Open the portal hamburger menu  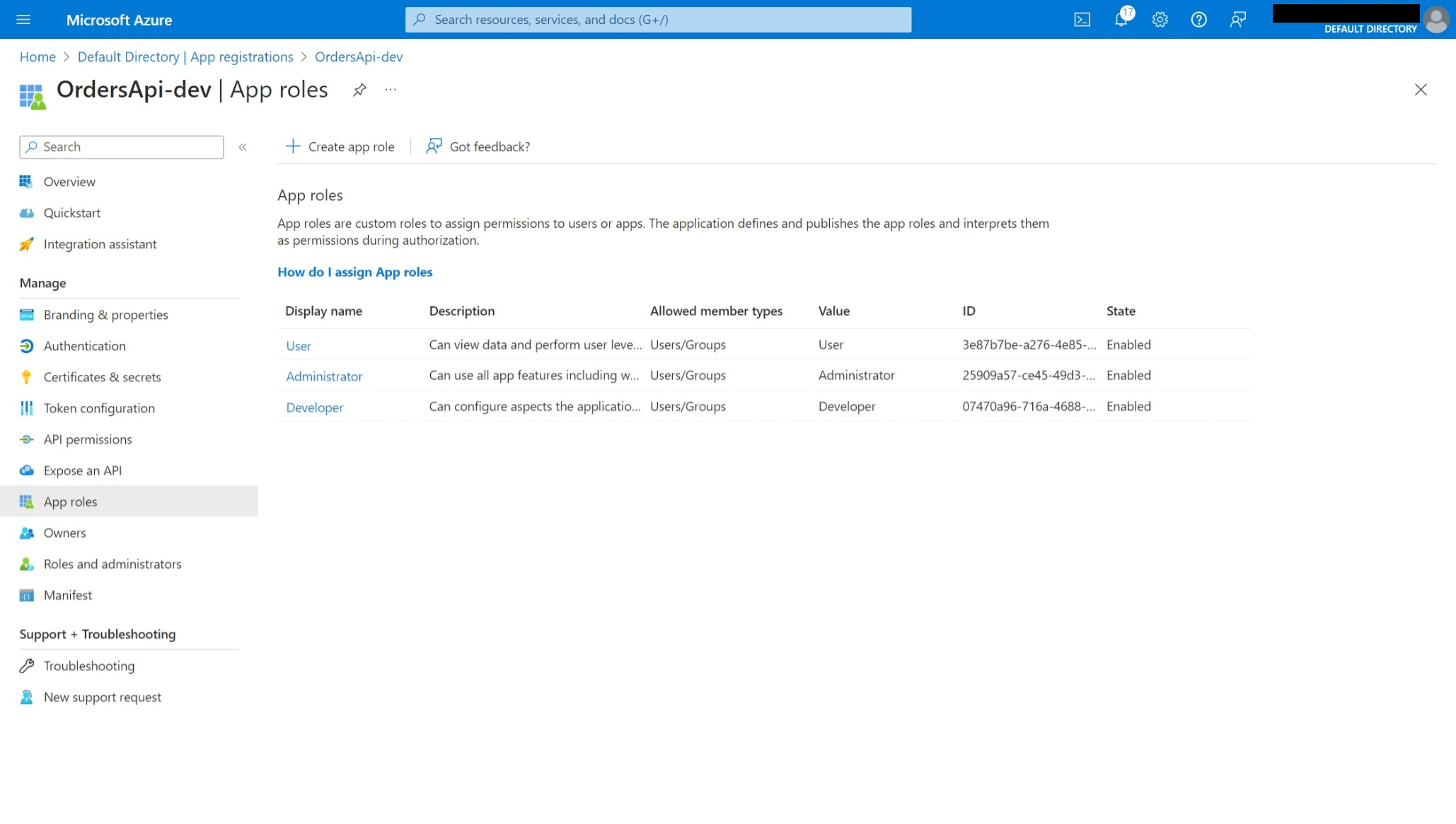(x=23, y=20)
